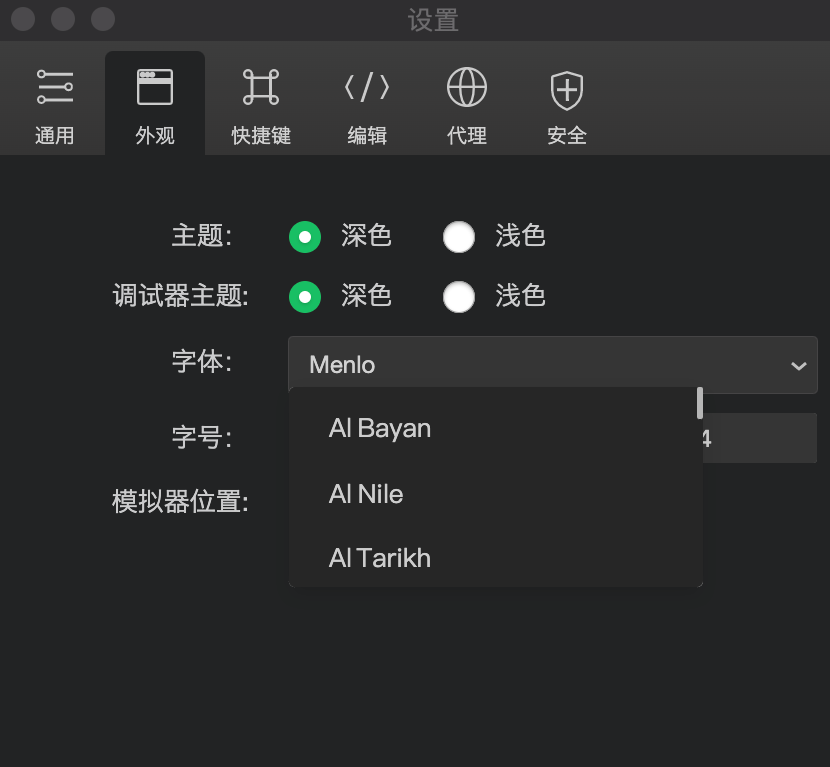Switch to the 安全 tab label

point(567,136)
